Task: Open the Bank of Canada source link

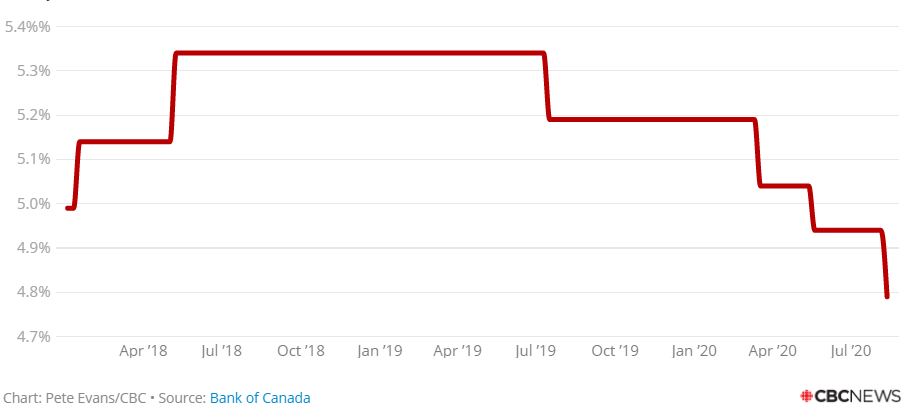Action: tap(260, 398)
